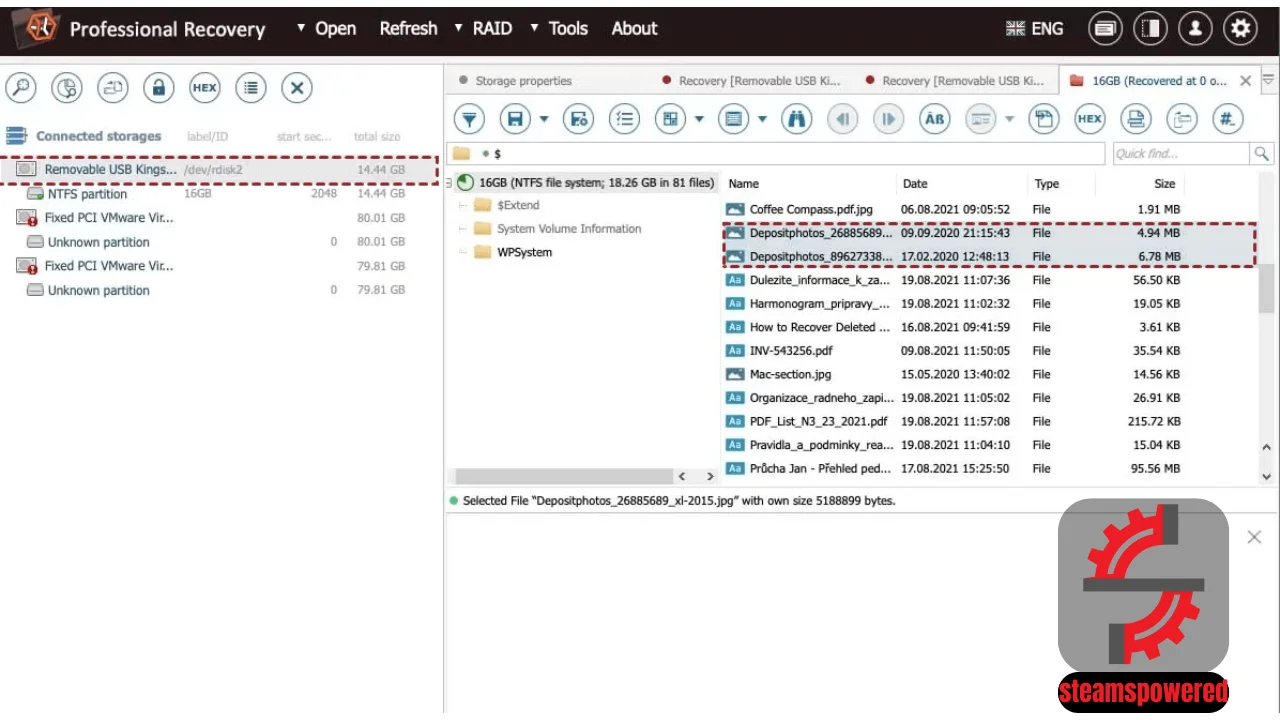
Task: Click the AB rename icon
Action: click(x=934, y=120)
